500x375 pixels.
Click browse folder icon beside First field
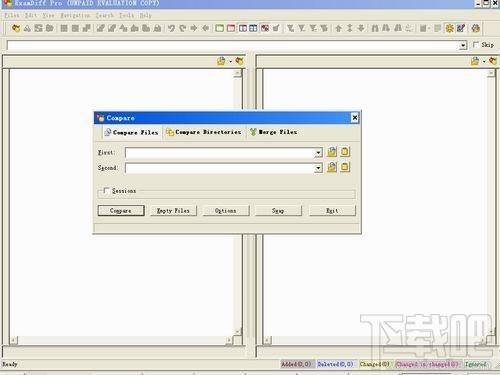click(332, 152)
